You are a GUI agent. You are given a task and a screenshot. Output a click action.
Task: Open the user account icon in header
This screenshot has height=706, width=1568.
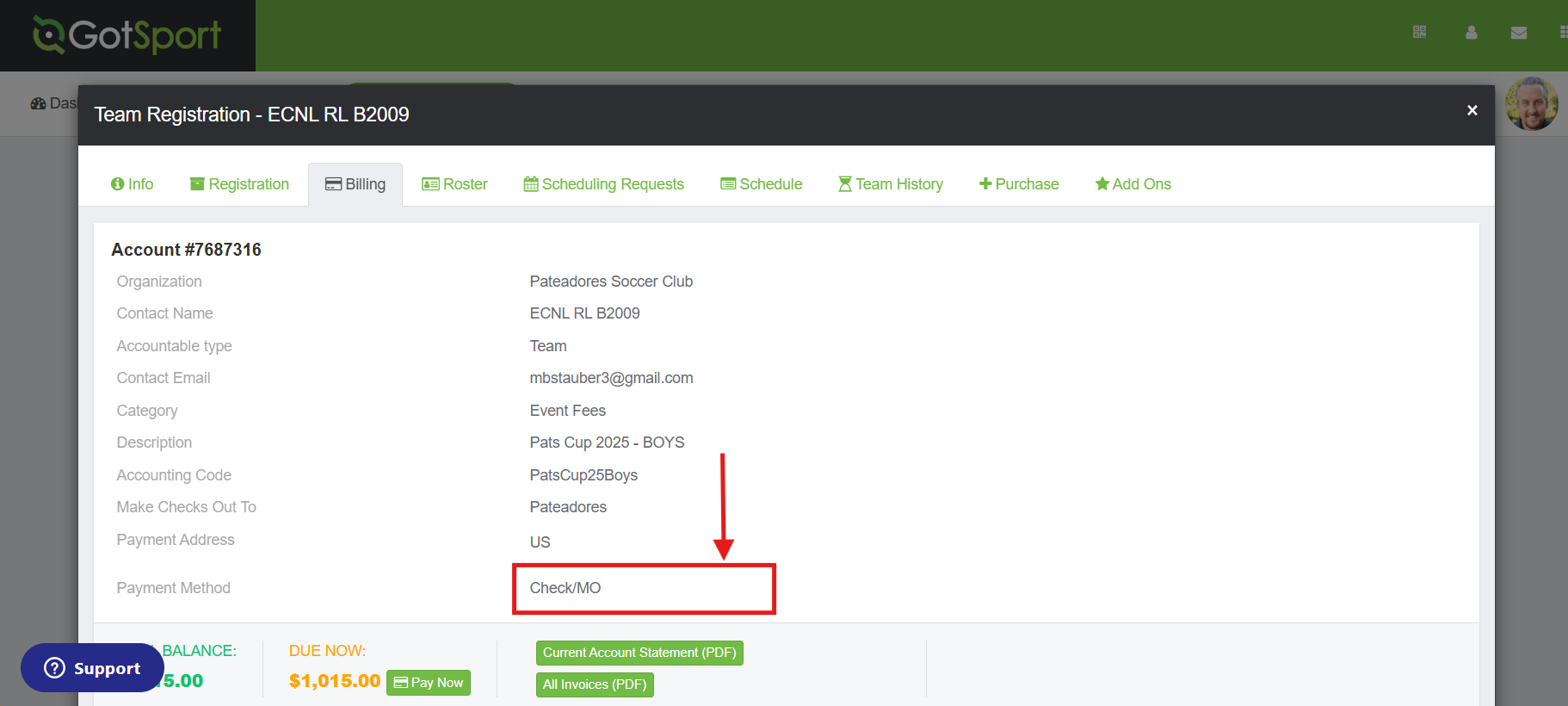(x=1472, y=33)
